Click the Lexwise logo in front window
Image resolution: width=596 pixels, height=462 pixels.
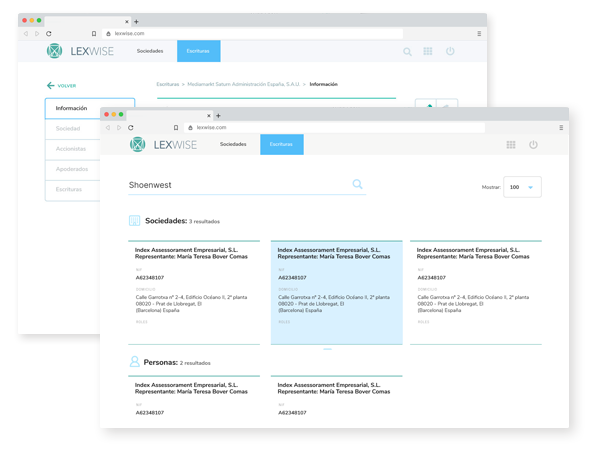point(163,144)
